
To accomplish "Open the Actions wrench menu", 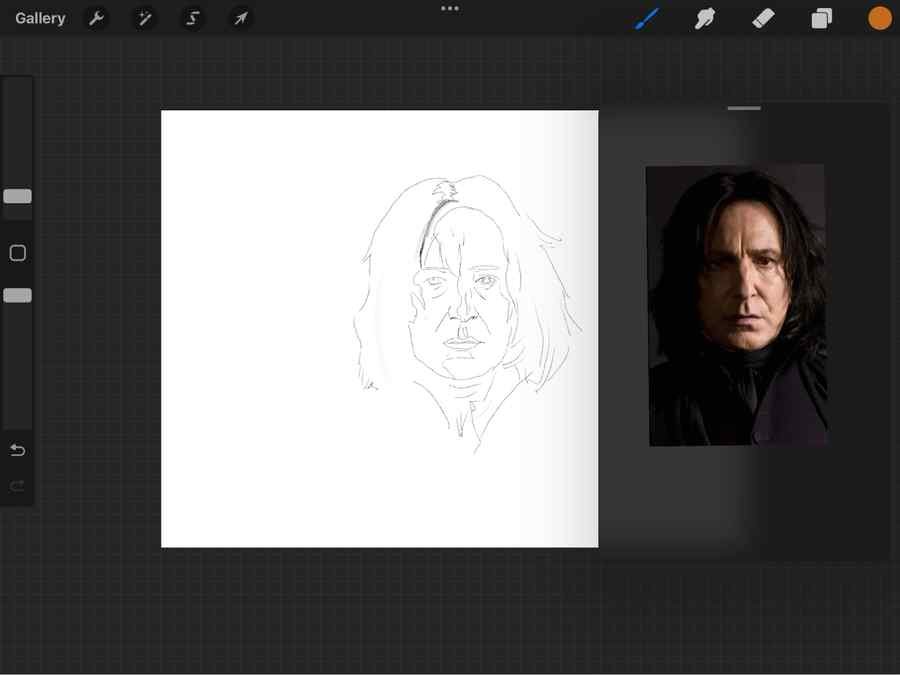I will pyautogui.click(x=96, y=18).
